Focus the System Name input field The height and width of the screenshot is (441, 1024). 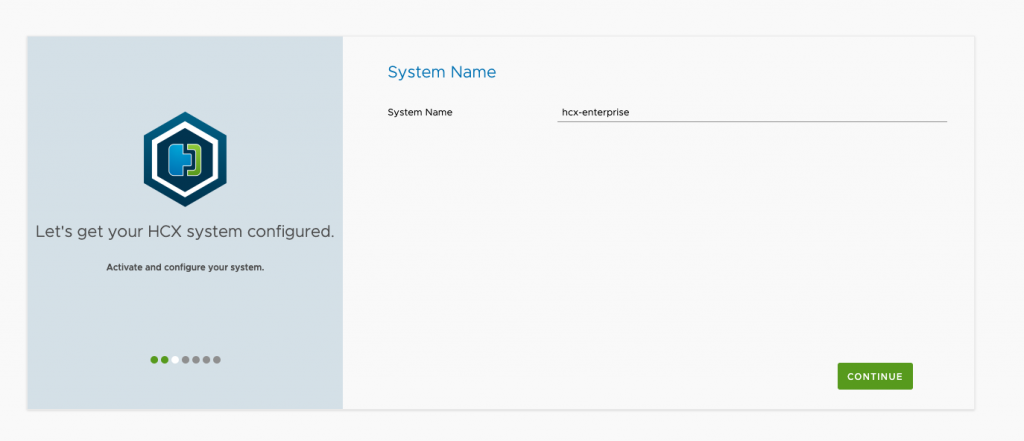752,112
